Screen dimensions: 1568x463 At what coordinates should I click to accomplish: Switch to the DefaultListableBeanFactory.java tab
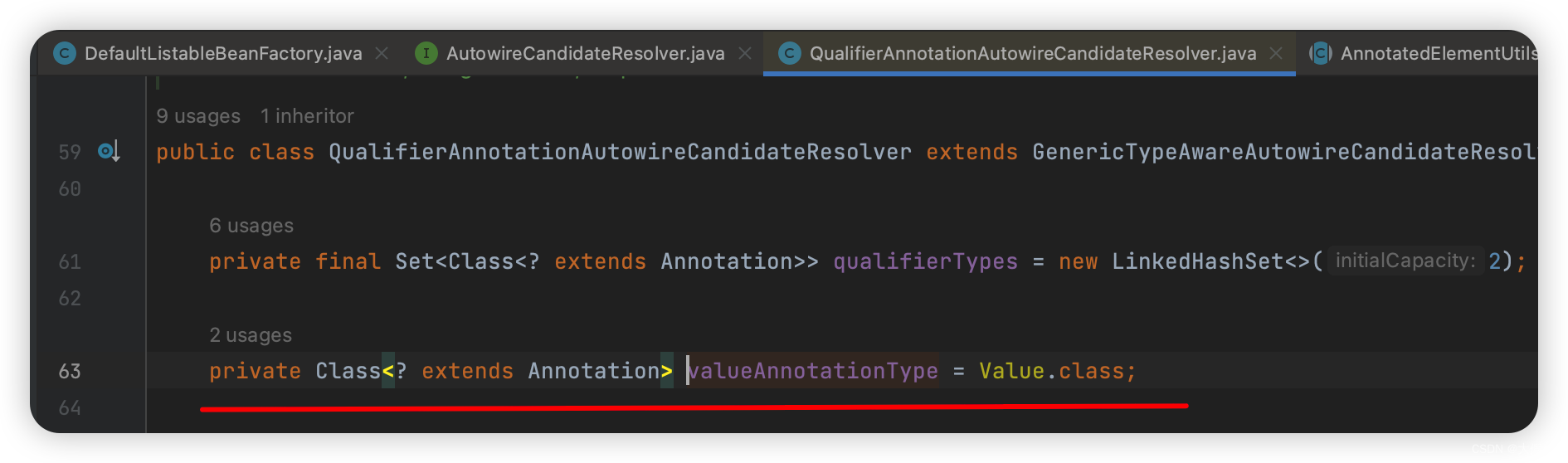[x=223, y=54]
